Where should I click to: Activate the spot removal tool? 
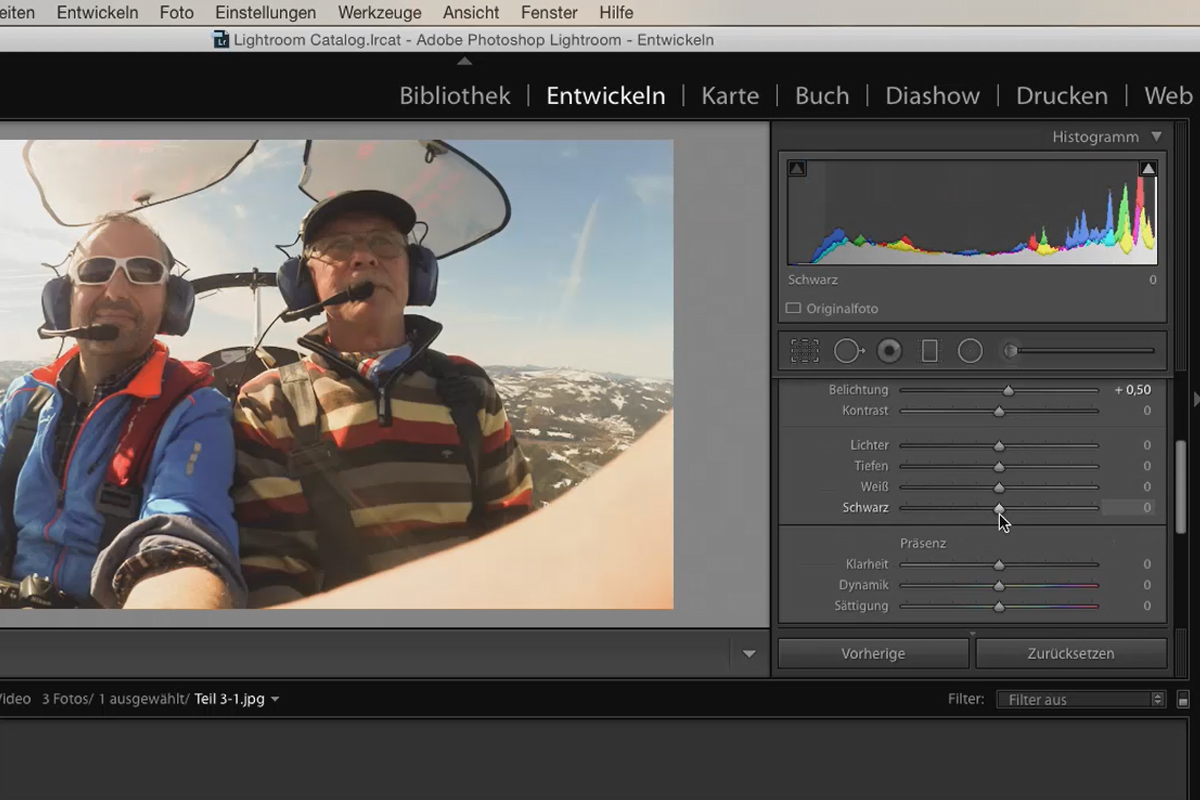coord(848,351)
